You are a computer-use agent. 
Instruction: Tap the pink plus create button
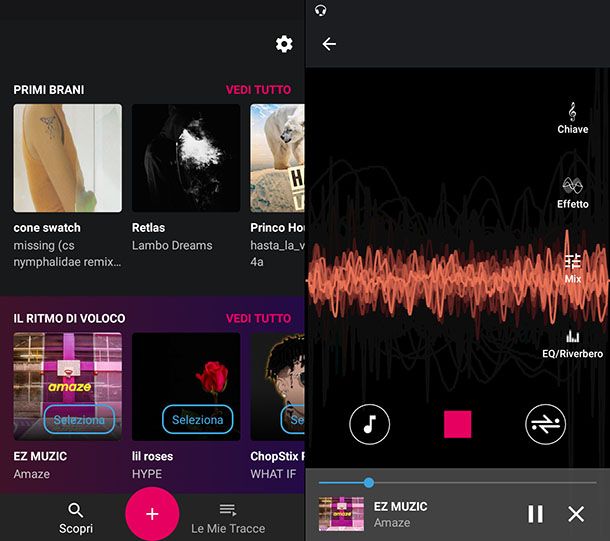pos(152,514)
